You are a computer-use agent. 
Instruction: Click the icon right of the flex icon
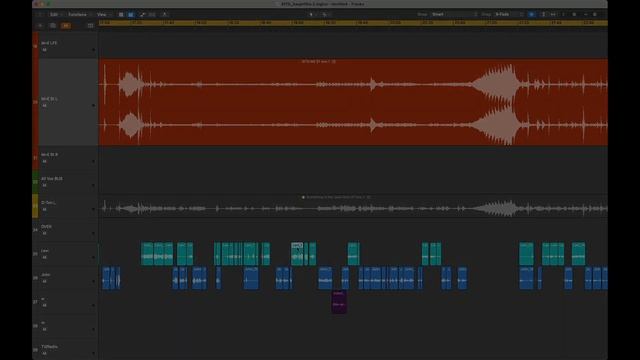click(152, 14)
